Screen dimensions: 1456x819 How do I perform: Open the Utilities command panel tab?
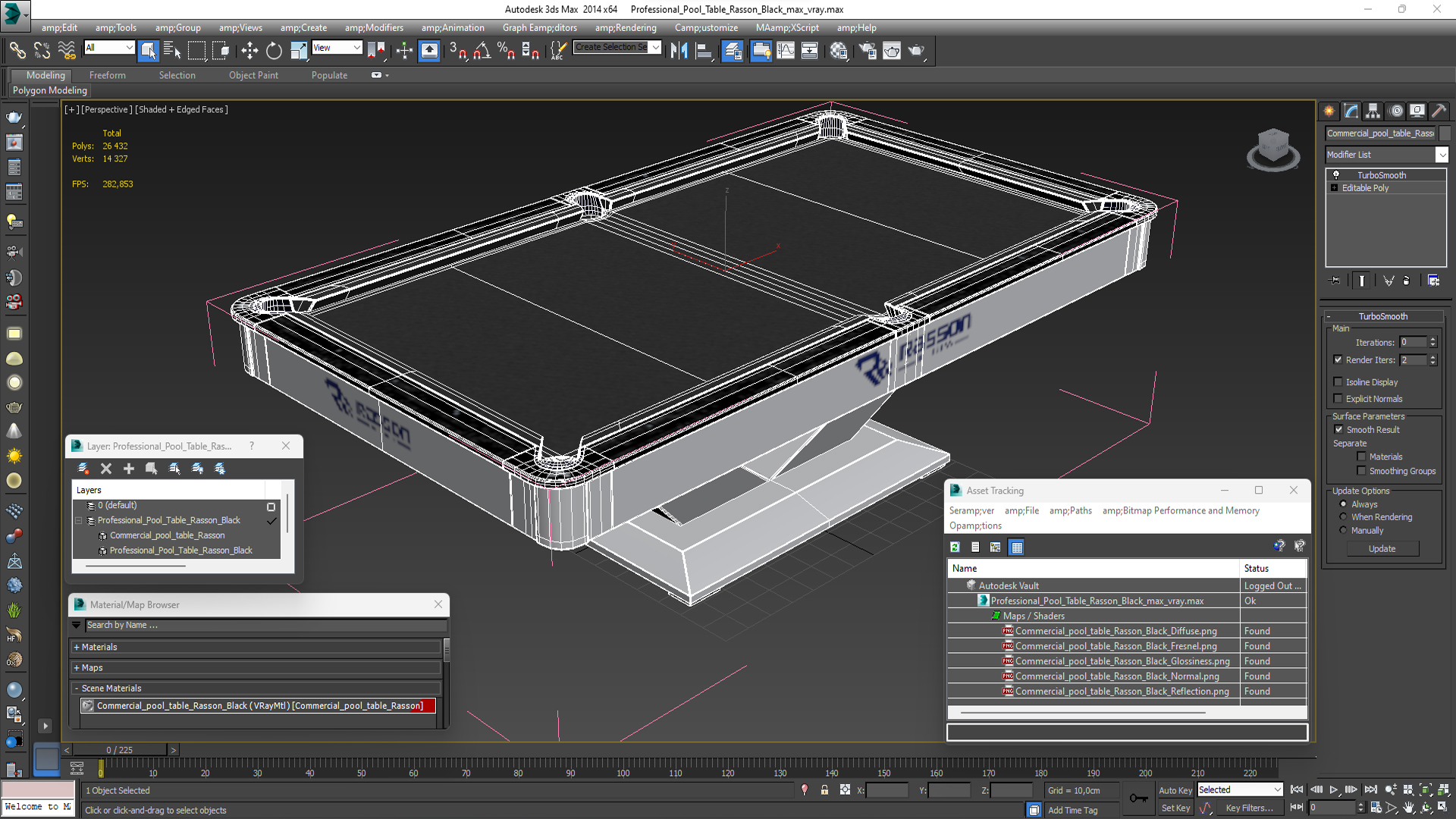pyautogui.click(x=1439, y=111)
